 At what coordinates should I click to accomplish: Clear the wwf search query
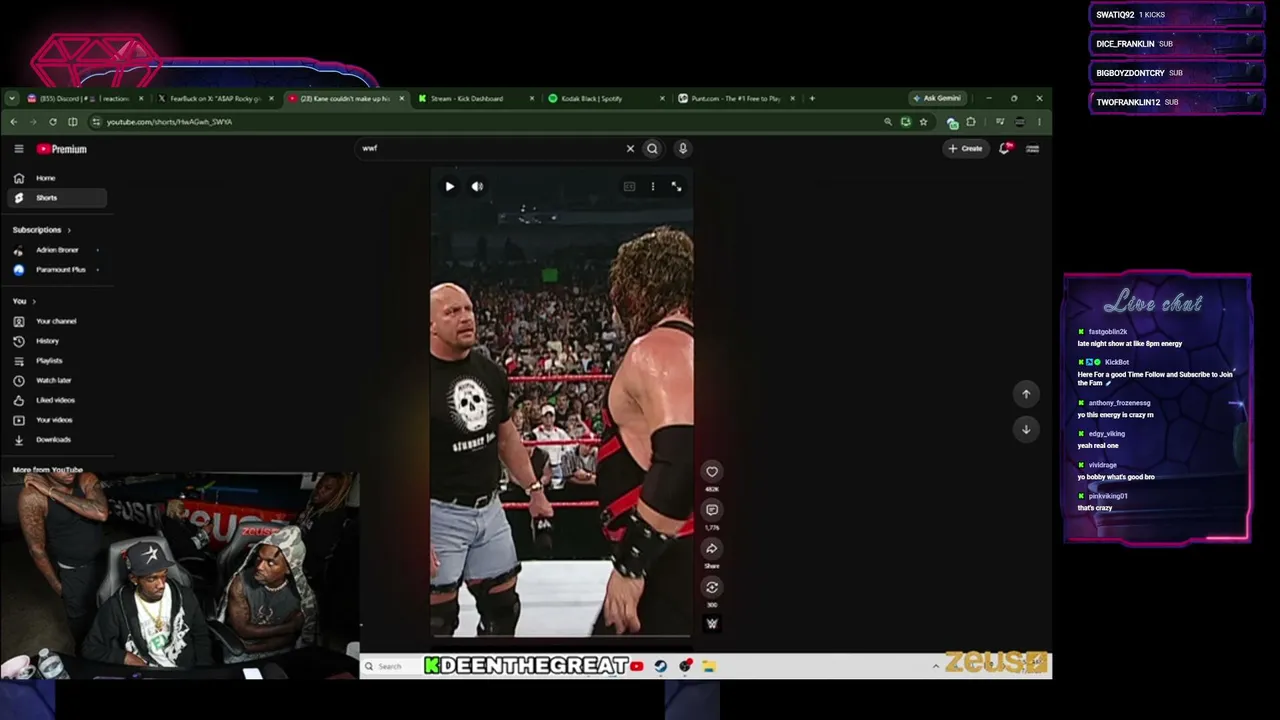630,149
